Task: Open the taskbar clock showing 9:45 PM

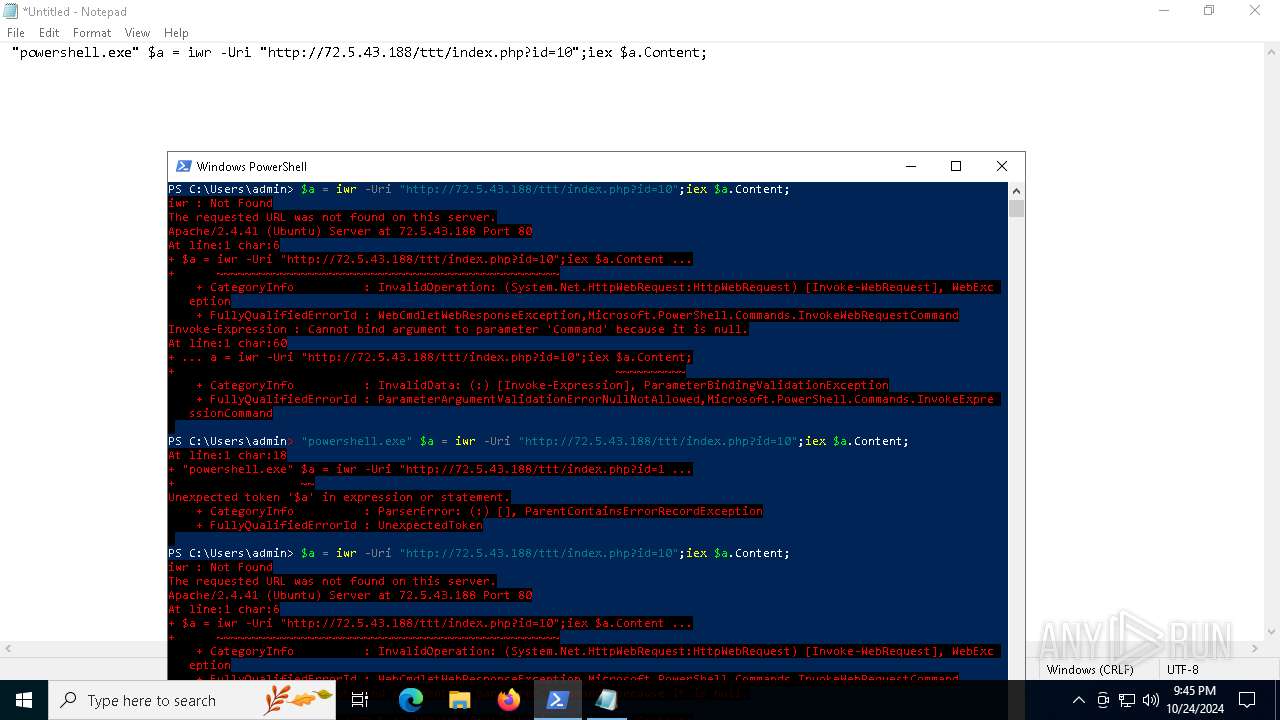Action: tap(1194, 700)
